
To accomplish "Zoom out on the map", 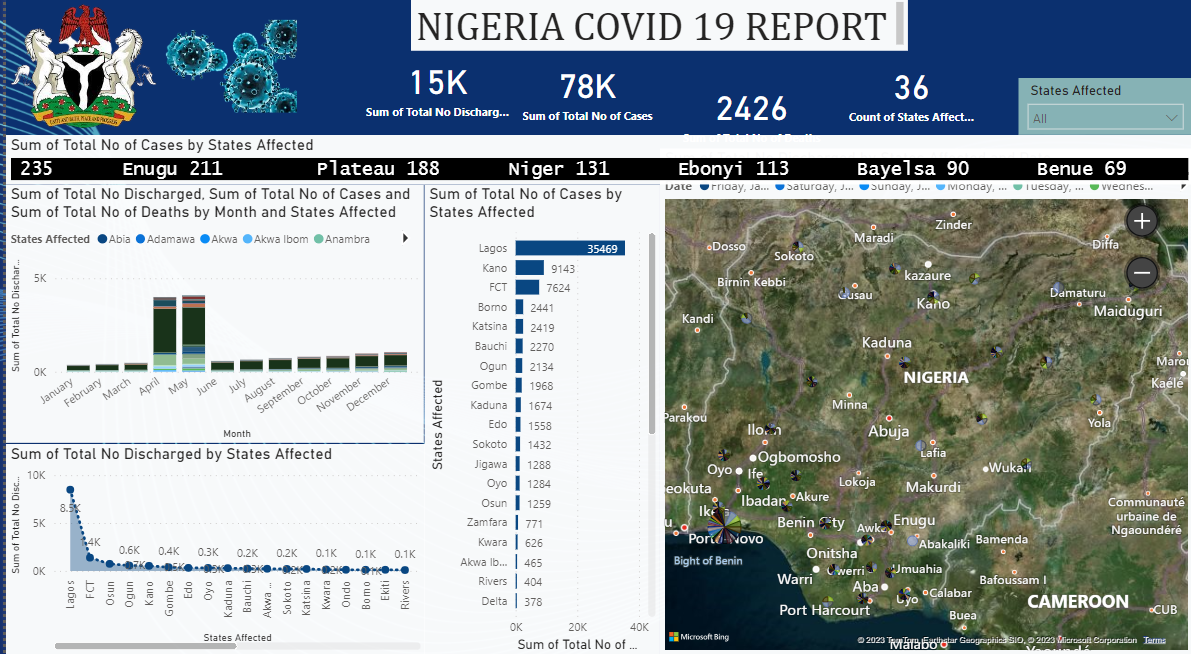I will [x=1141, y=272].
